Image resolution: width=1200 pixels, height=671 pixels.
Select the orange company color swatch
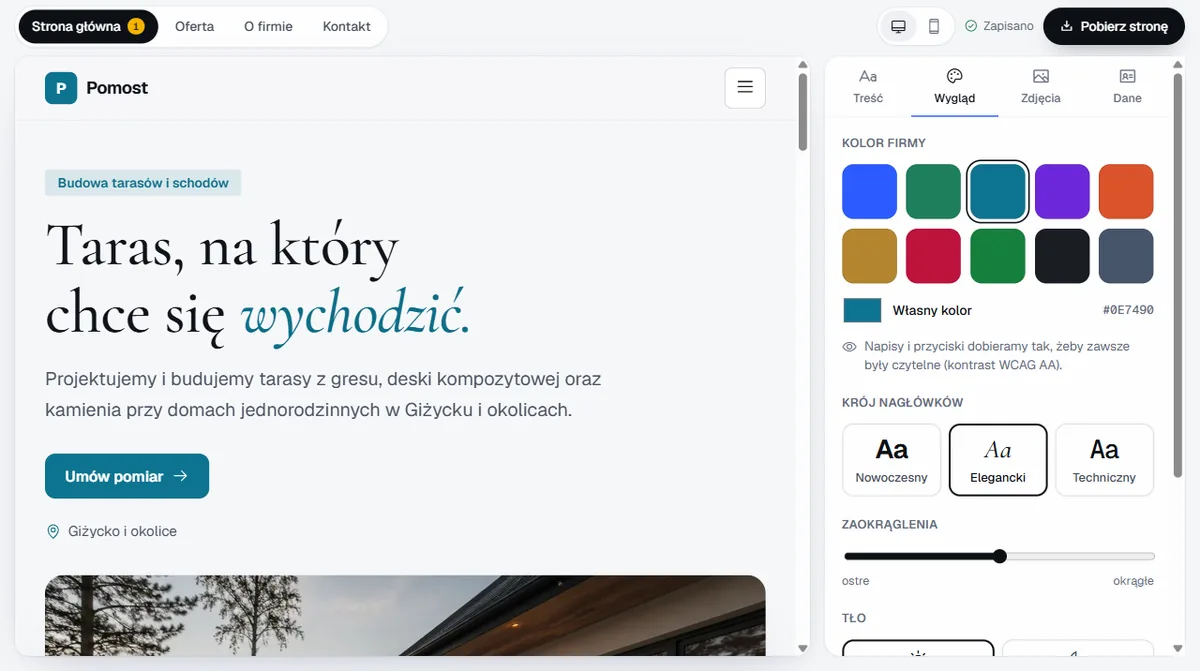click(1126, 192)
